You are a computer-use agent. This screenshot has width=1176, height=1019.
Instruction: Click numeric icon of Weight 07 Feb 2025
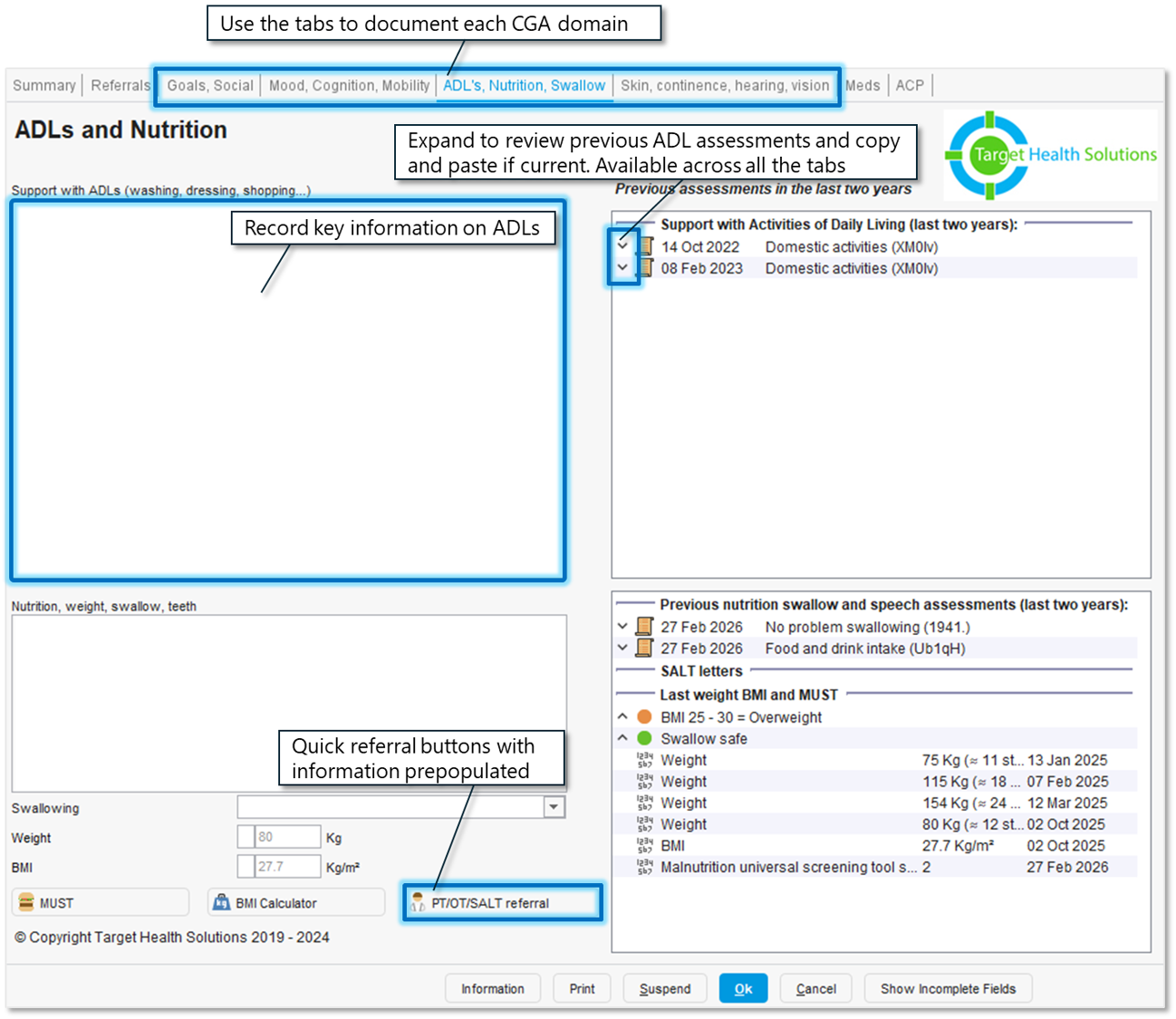(645, 782)
